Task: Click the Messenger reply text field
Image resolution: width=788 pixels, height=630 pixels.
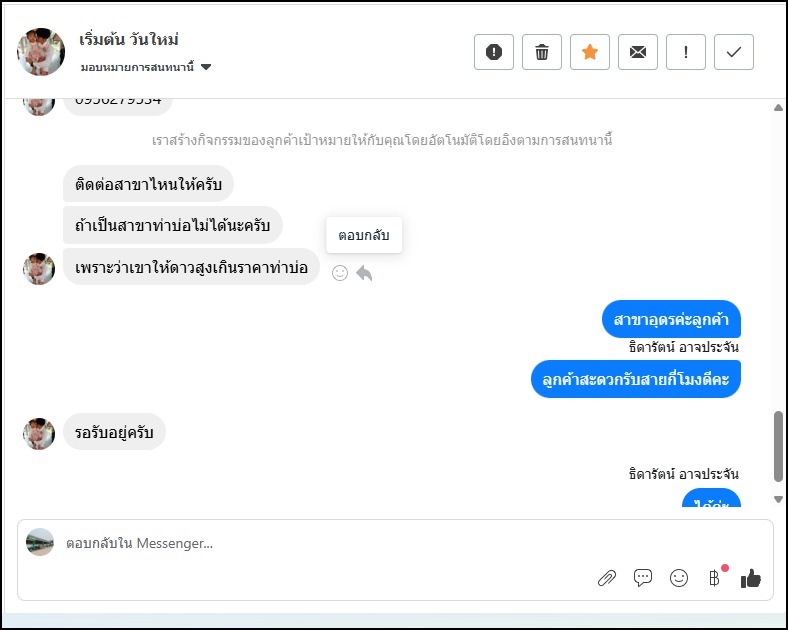Action: pos(300,544)
